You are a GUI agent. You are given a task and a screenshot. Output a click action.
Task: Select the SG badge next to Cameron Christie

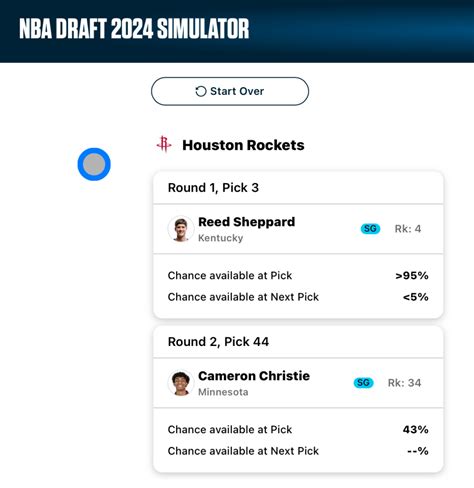pos(363,383)
